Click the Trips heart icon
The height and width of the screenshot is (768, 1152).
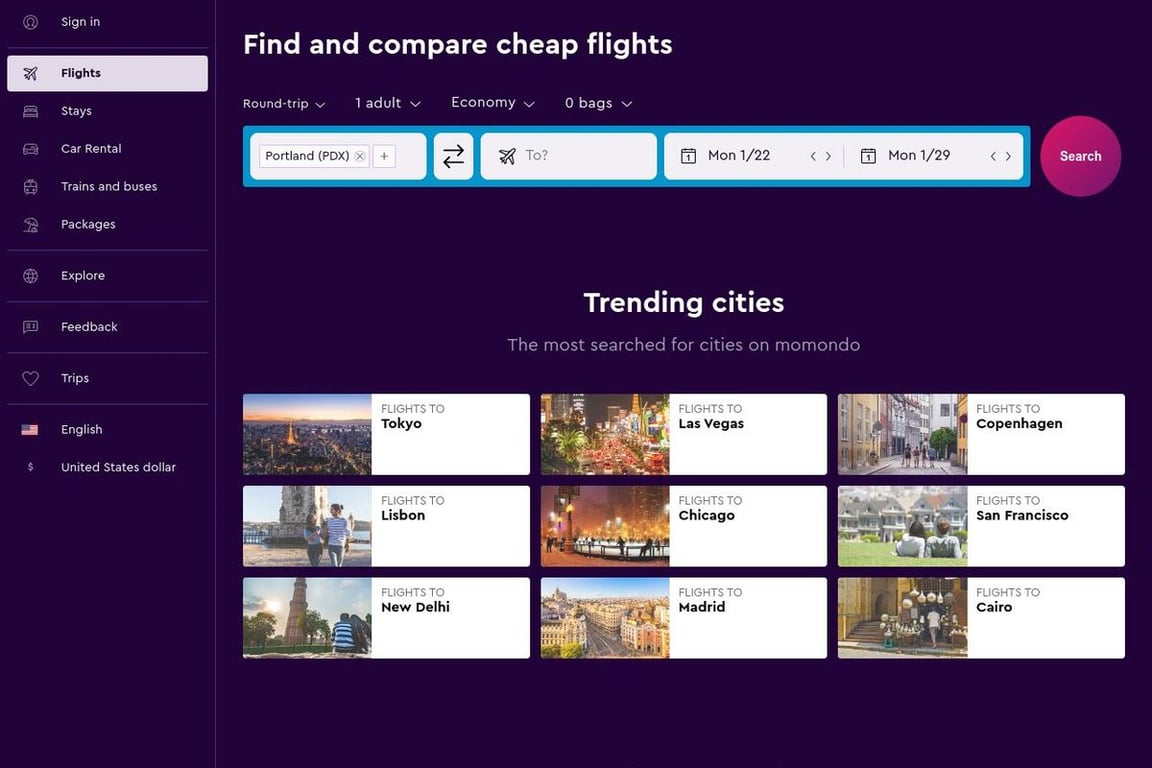tap(31, 379)
